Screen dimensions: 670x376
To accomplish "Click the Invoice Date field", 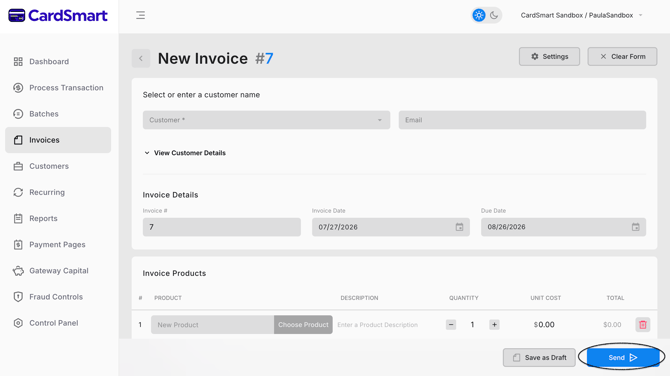I will 391,227.
